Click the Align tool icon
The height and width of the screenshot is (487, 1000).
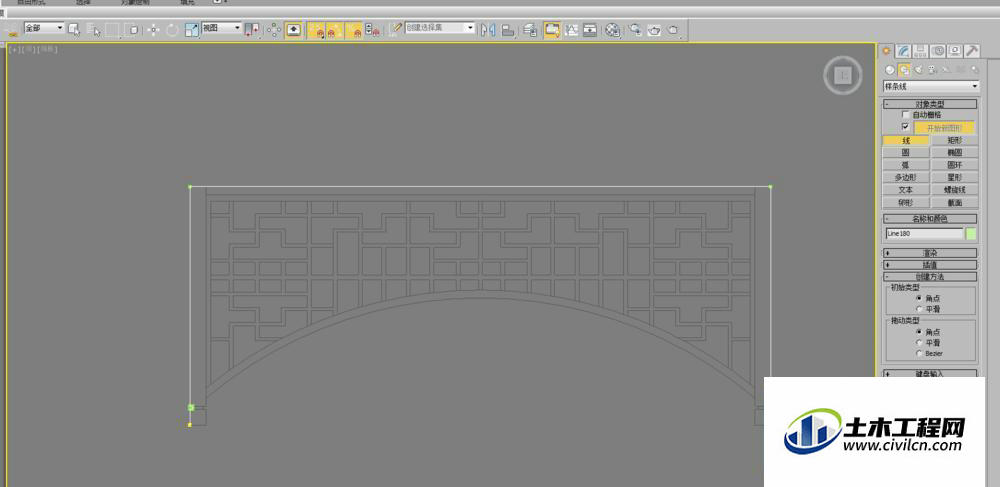508,29
